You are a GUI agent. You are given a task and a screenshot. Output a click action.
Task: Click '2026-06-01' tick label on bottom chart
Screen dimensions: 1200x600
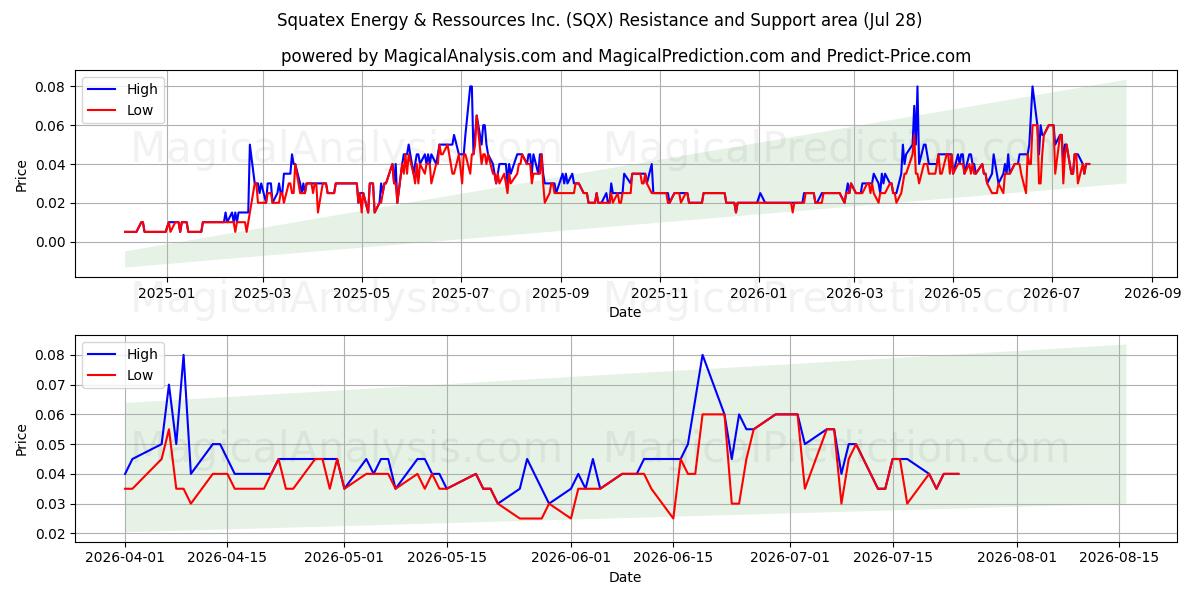pyautogui.click(x=571, y=559)
